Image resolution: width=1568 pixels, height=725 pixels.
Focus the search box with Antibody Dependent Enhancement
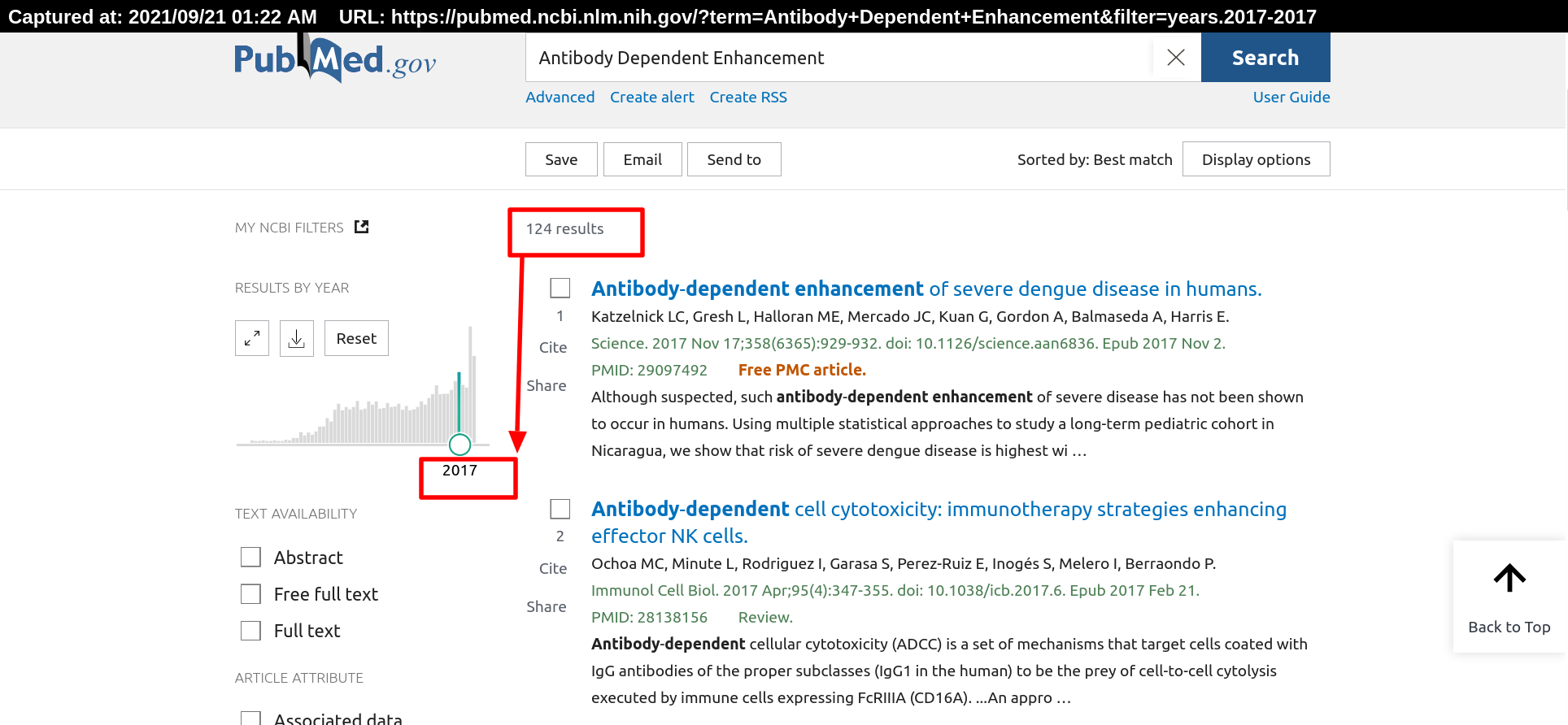[838, 58]
